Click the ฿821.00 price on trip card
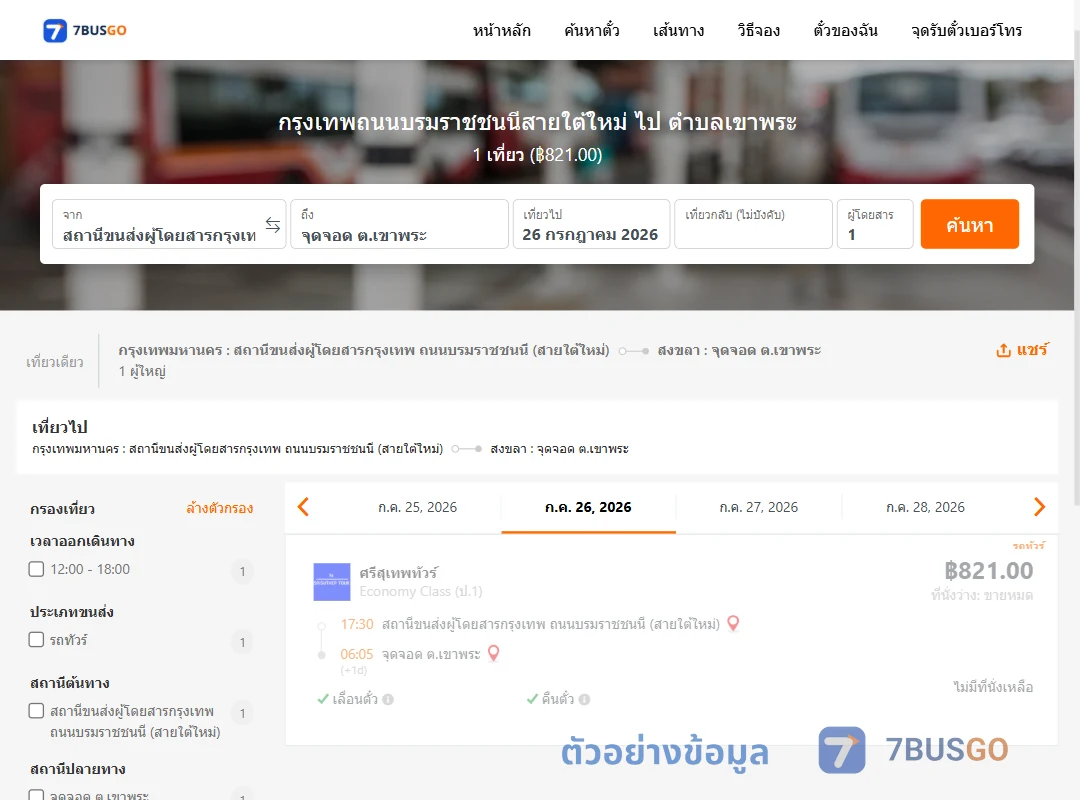The image size is (1080, 800). (988, 571)
